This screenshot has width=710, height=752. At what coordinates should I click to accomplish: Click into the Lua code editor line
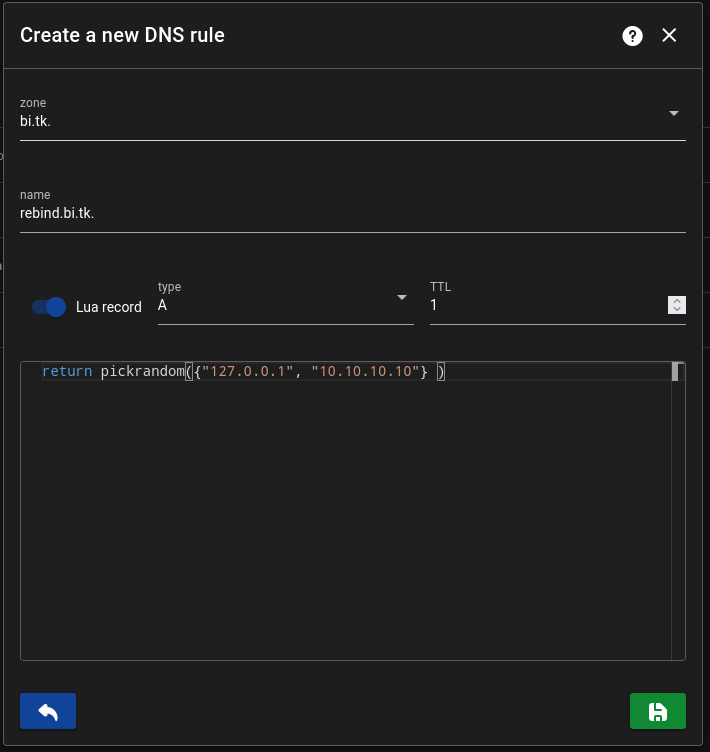pyautogui.click(x=356, y=371)
